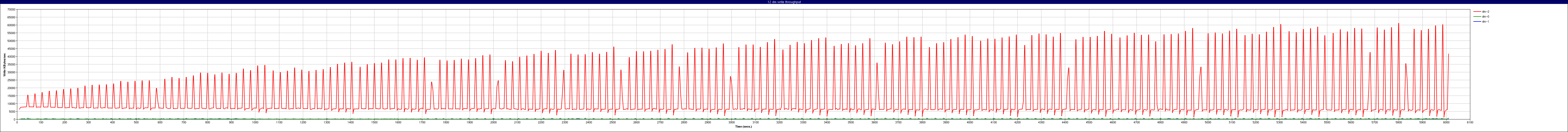
Task: Click the red dm-2 legend line
Action: pyautogui.click(x=1477, y=12)
